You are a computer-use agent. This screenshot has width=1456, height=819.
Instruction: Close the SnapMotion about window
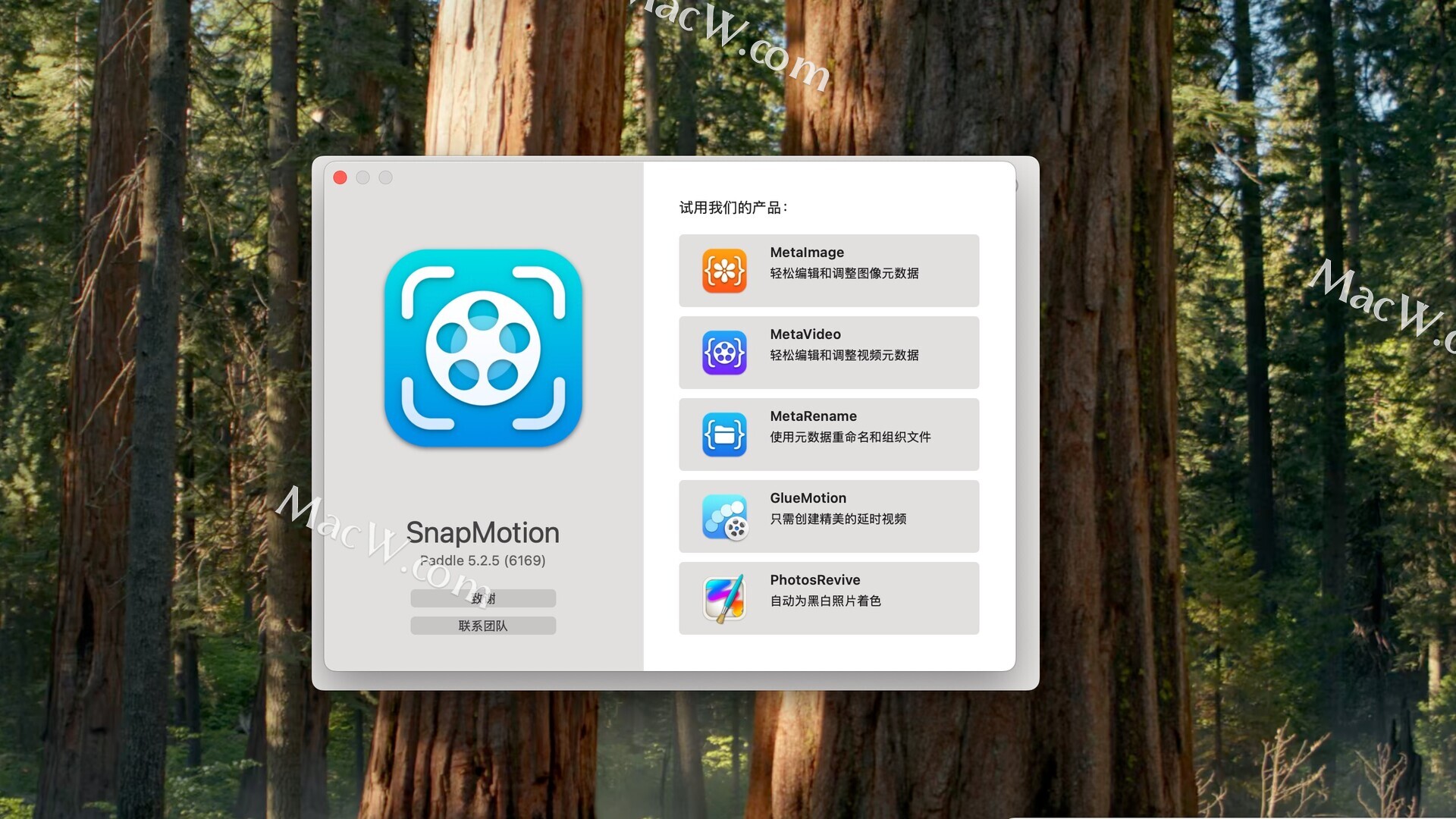(x=340, y=177)
